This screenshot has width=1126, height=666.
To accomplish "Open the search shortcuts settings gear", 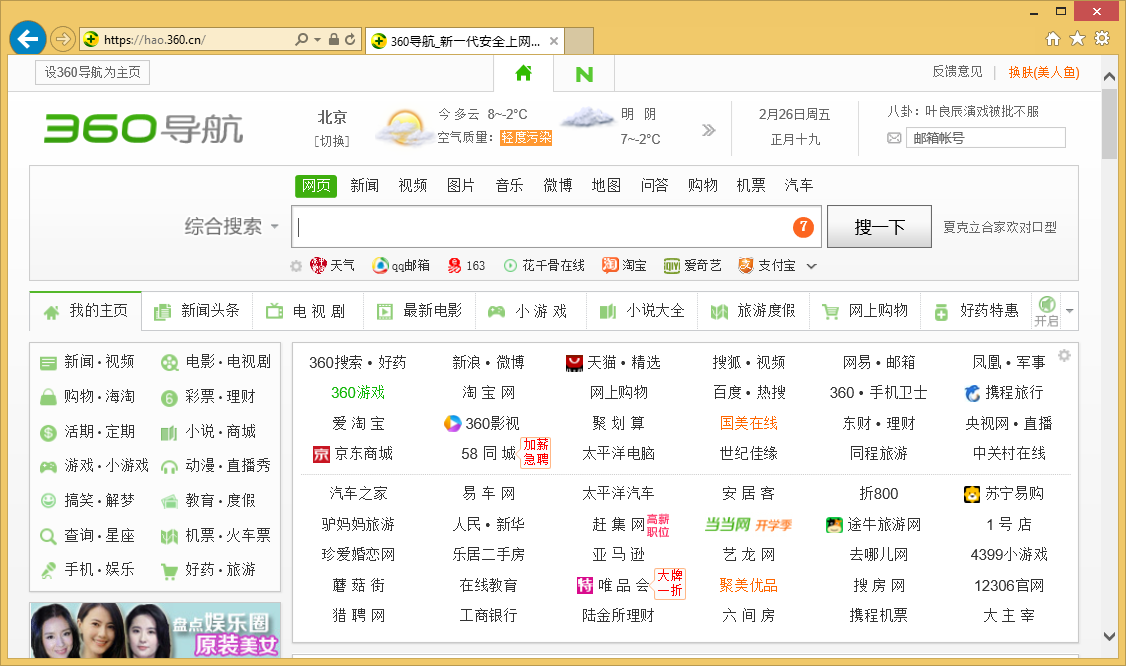I will pos(296,266).
